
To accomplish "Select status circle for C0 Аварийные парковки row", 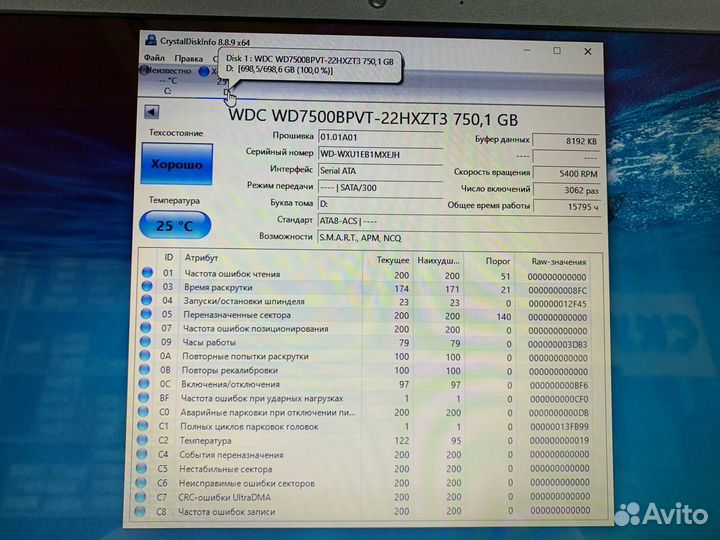I will click(x=143, y=412).
